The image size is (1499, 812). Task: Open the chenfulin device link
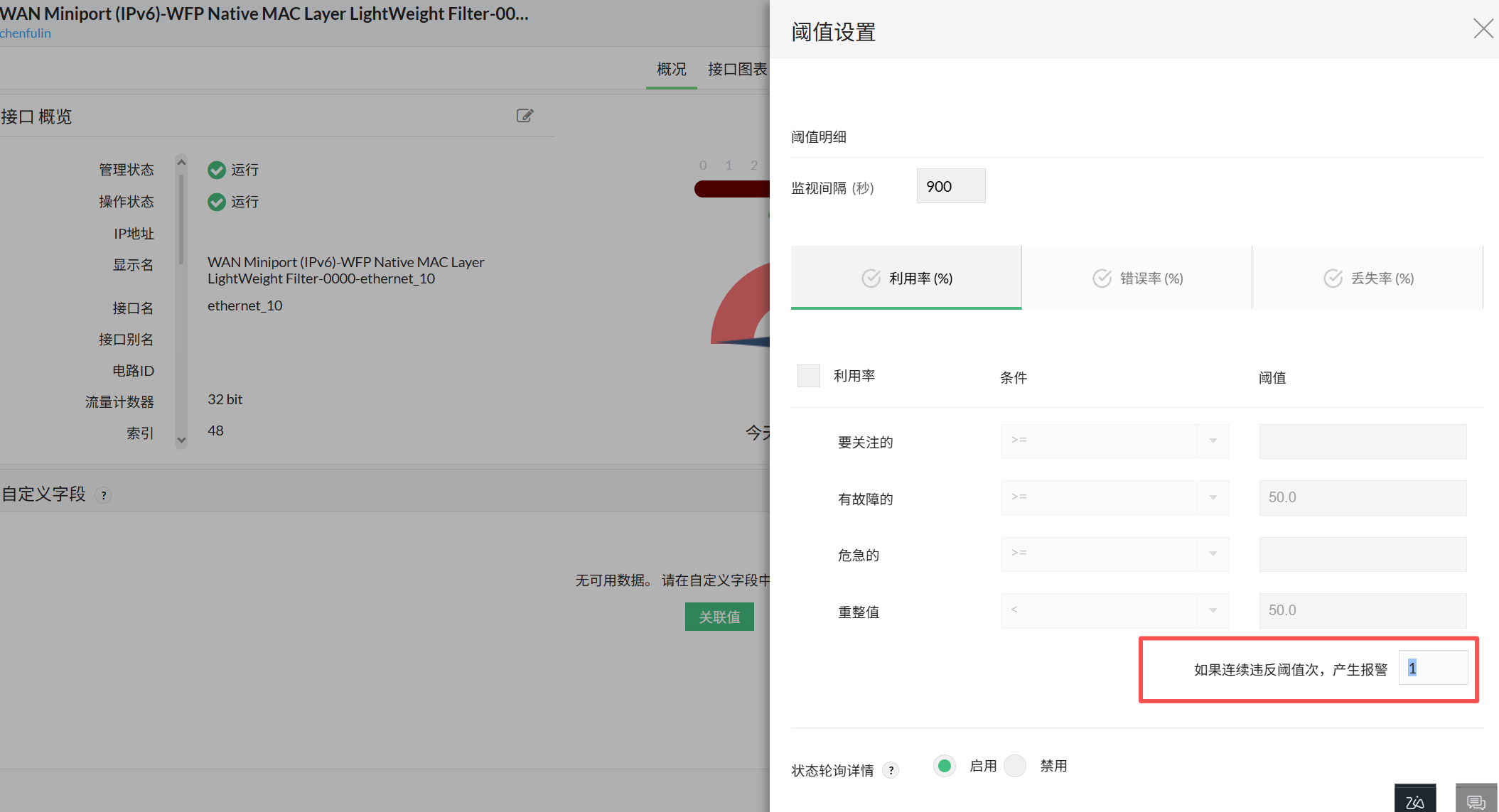tap(26, 33)
